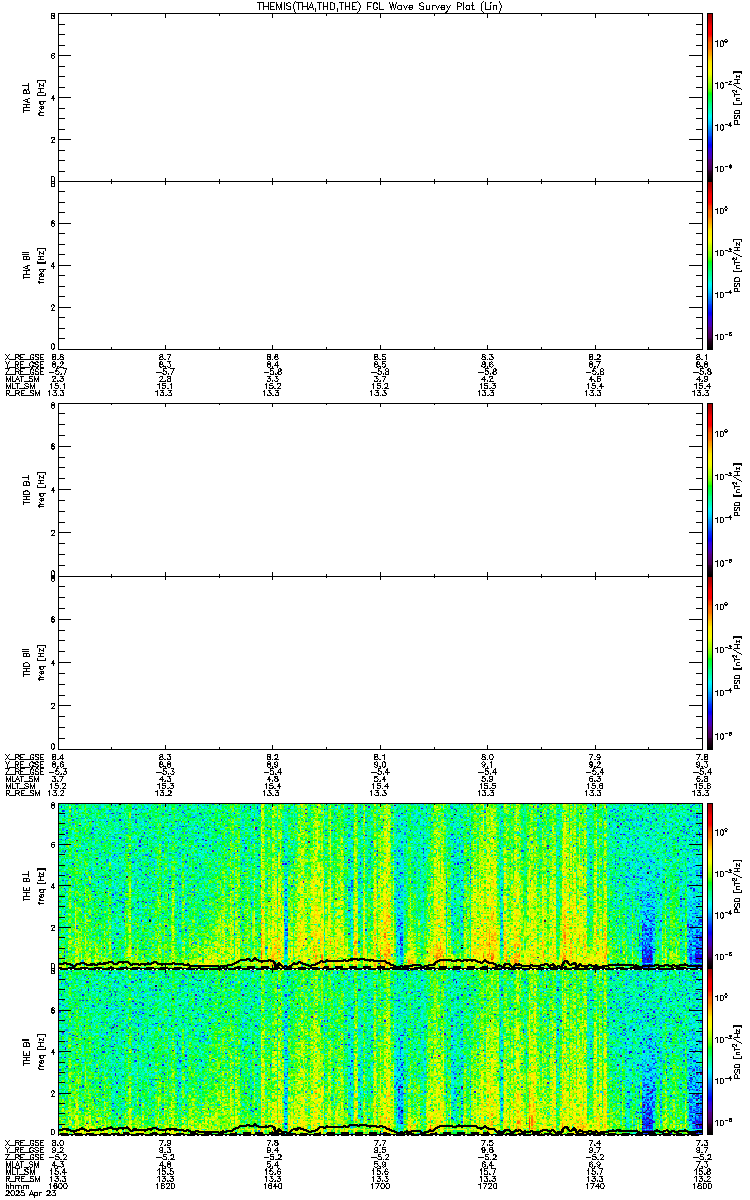Select the THD B-parallel empty panel
750x1200 pixels.
[x=379, y=660]
